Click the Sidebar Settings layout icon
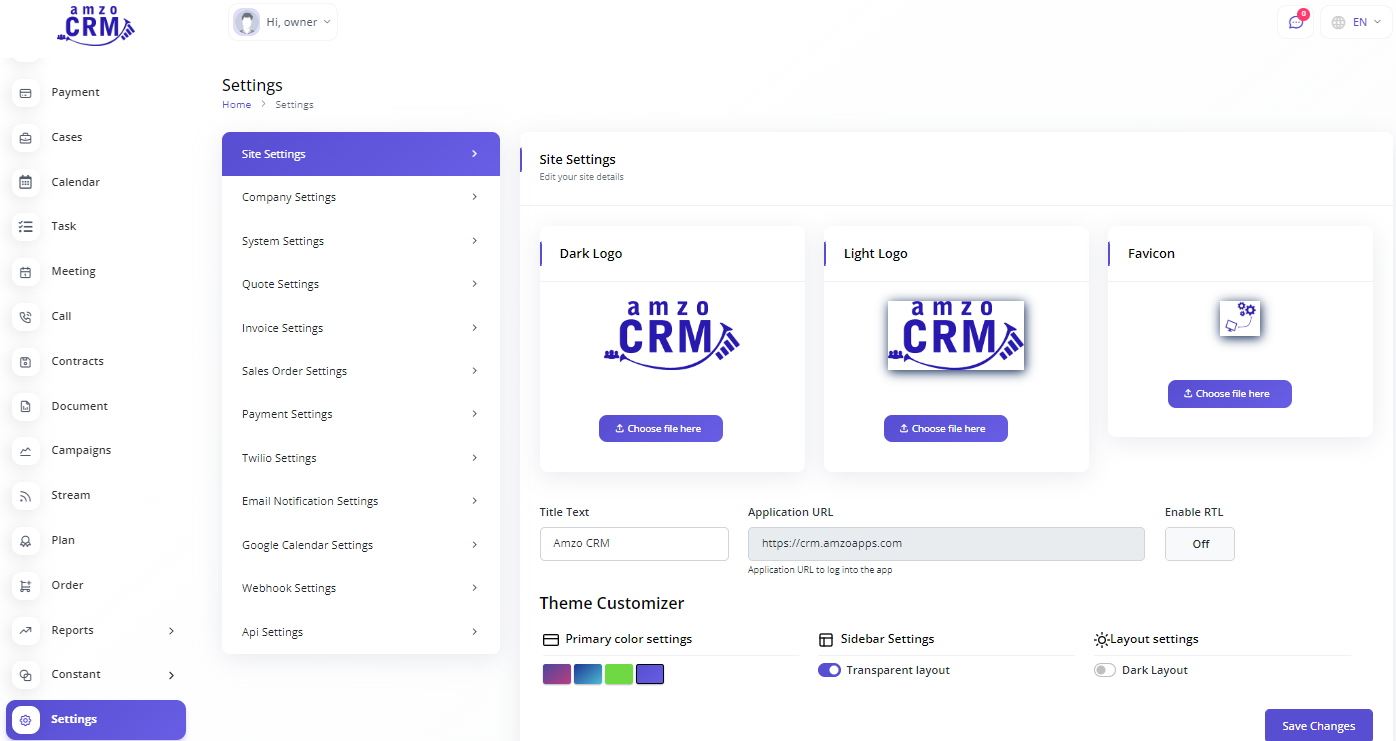 826,640
